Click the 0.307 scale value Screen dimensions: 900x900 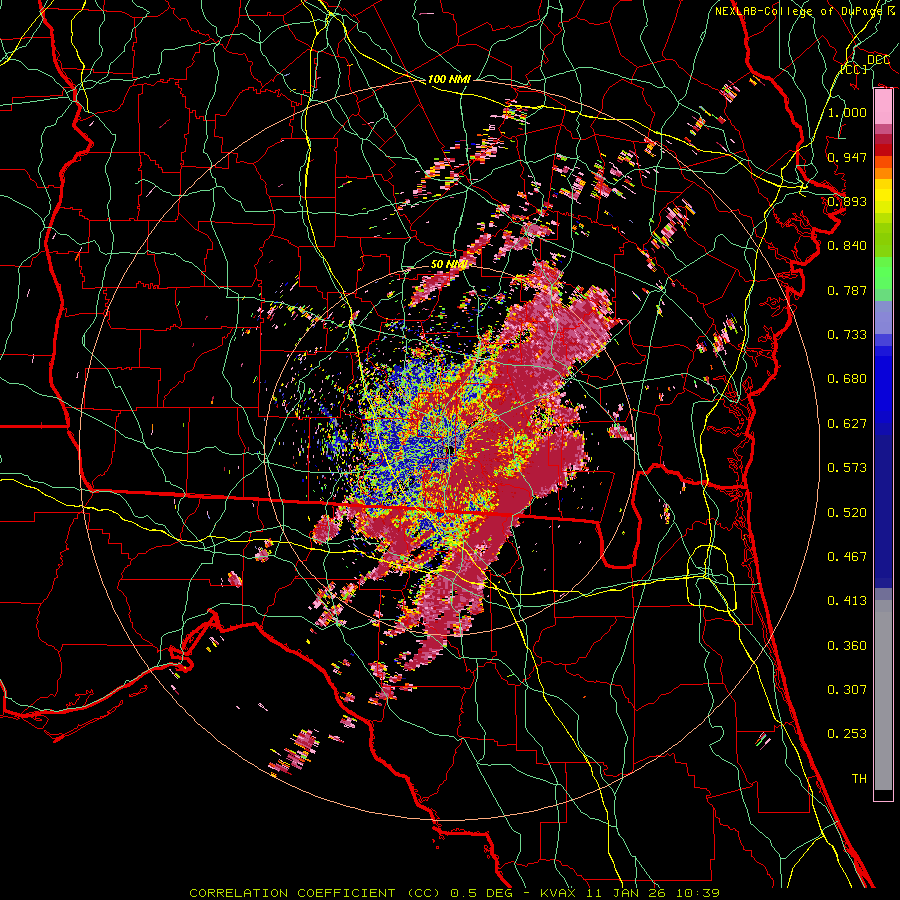point(847,690)
